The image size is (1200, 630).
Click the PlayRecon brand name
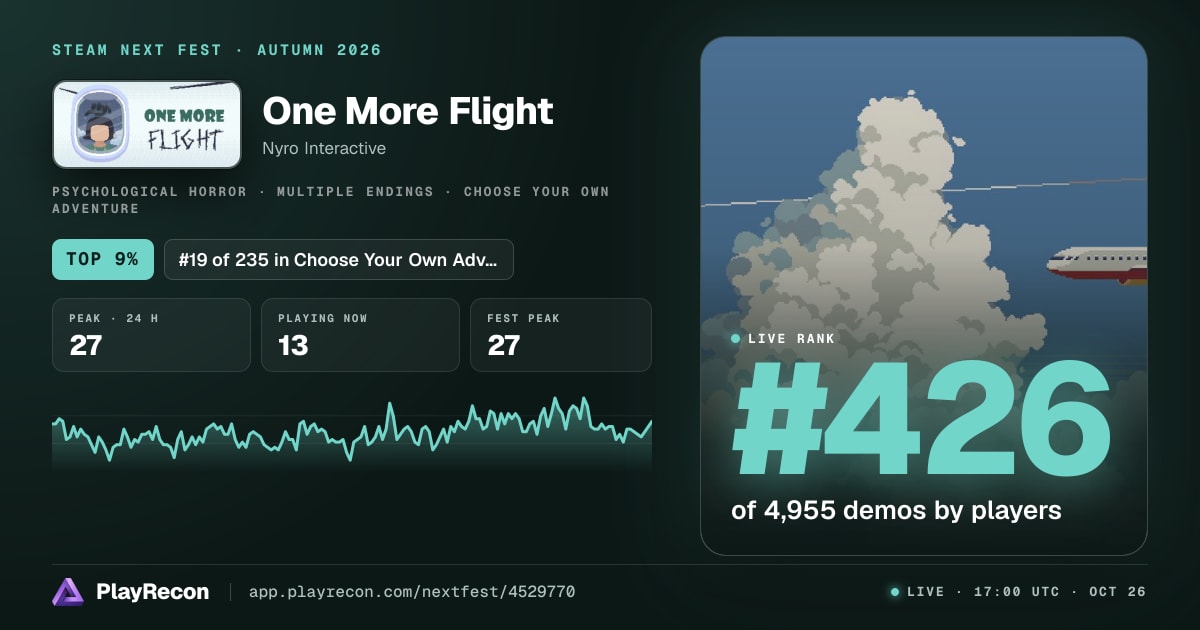point(153,592)
